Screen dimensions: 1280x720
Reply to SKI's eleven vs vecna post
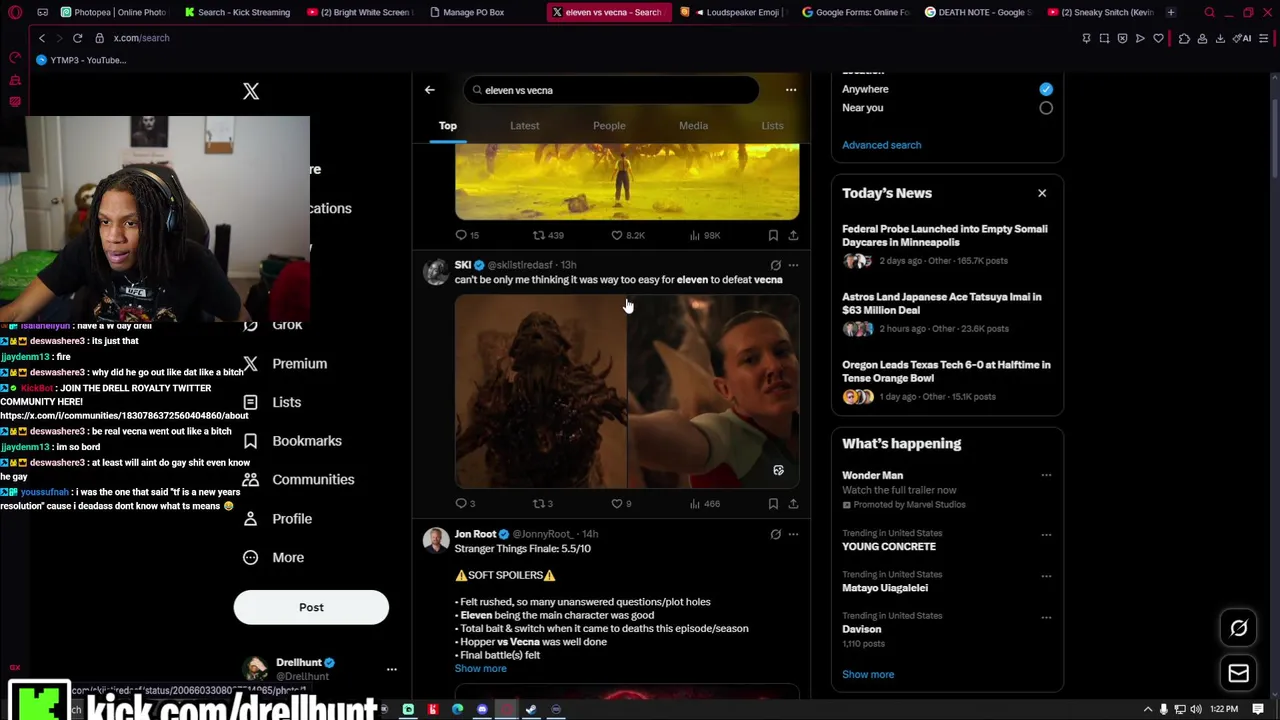click(x=466, y=504)
